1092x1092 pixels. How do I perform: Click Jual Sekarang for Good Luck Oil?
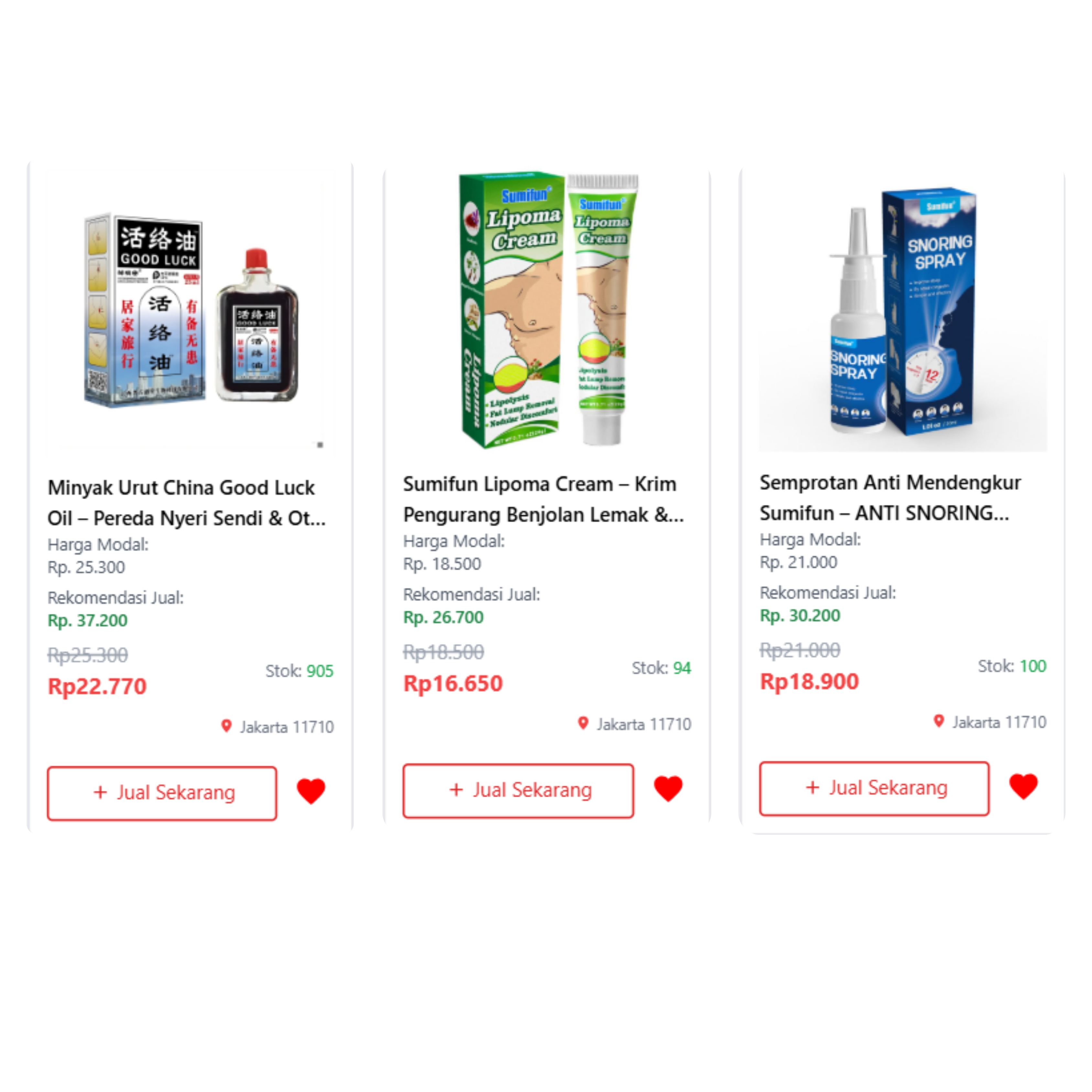tap(162, 793)
